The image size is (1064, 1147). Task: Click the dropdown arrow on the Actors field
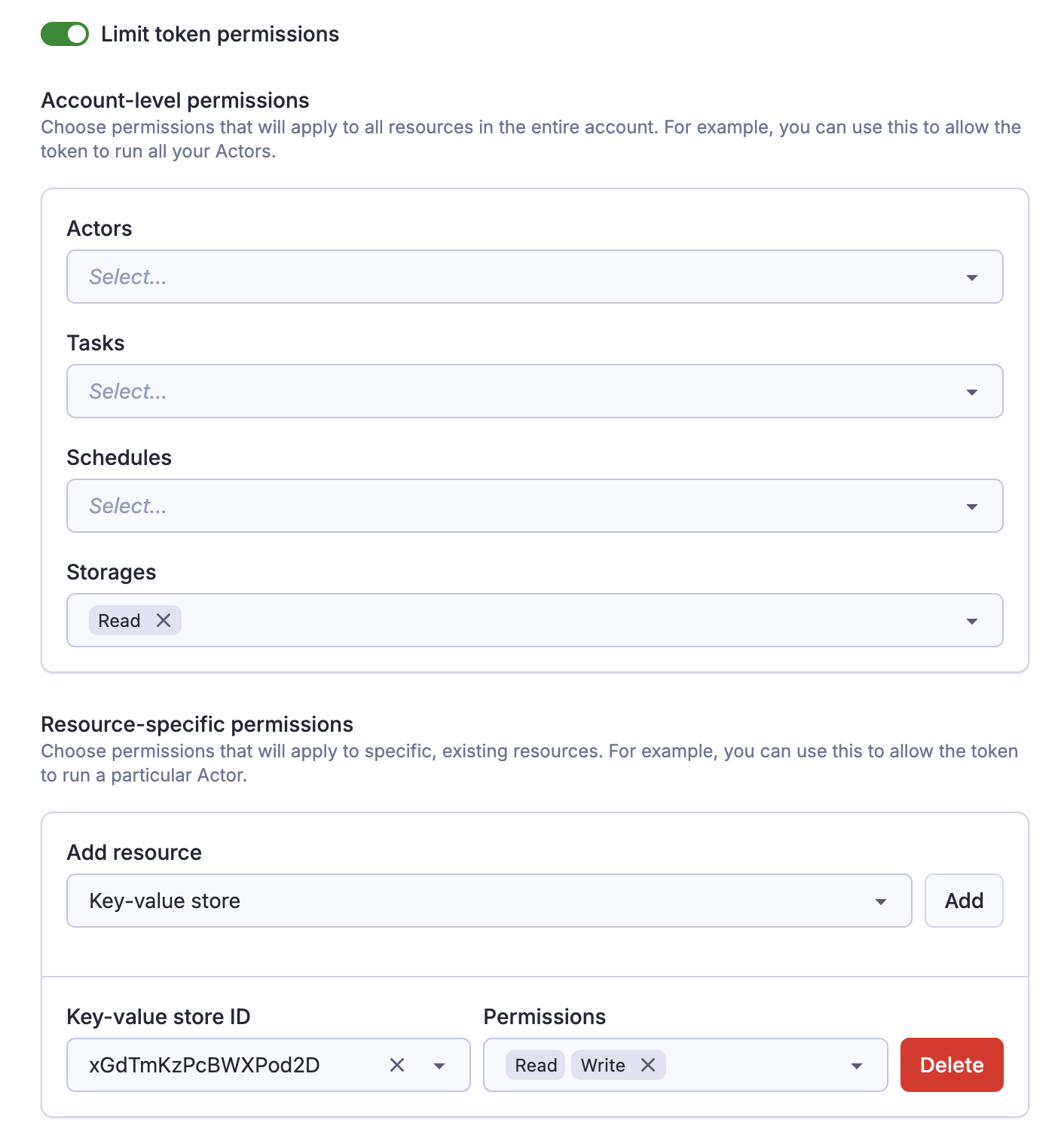click(972, 277)
